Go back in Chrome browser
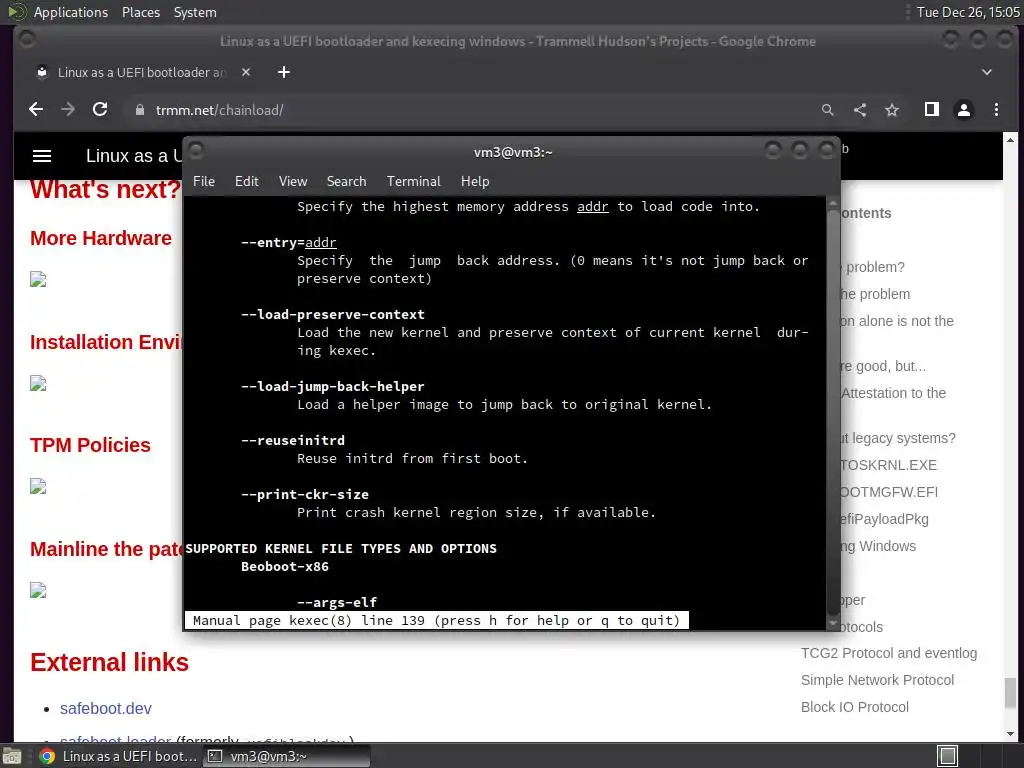The height and width of the screenshot is (768, 1024). [36, 110]
